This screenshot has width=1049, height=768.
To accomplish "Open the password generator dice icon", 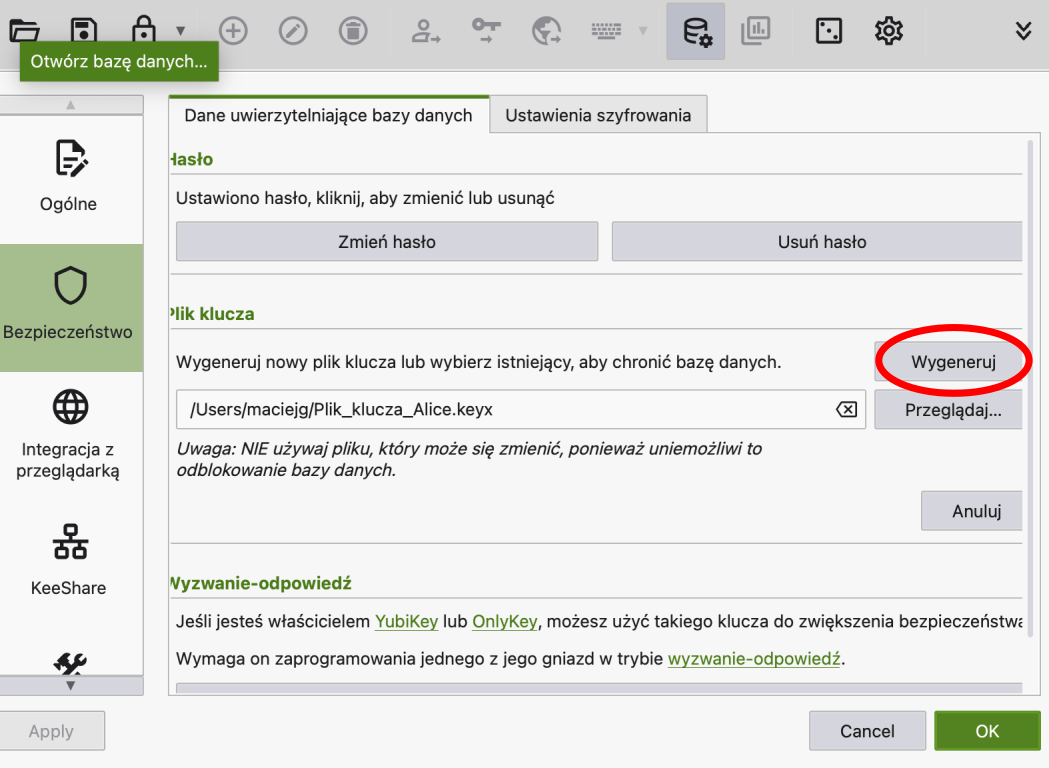I will 829,31.
